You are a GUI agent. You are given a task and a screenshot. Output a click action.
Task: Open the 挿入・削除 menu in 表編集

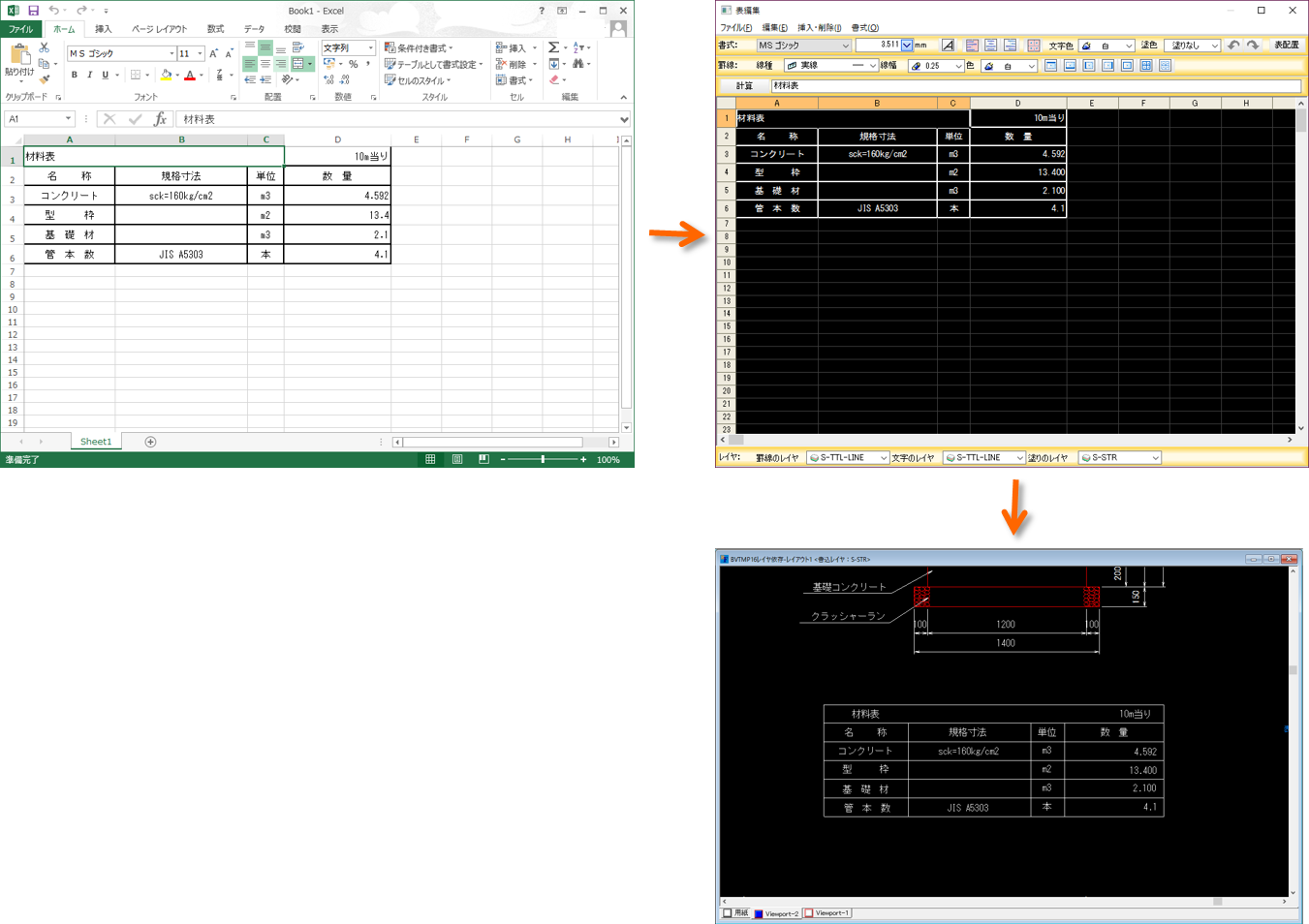819,28
